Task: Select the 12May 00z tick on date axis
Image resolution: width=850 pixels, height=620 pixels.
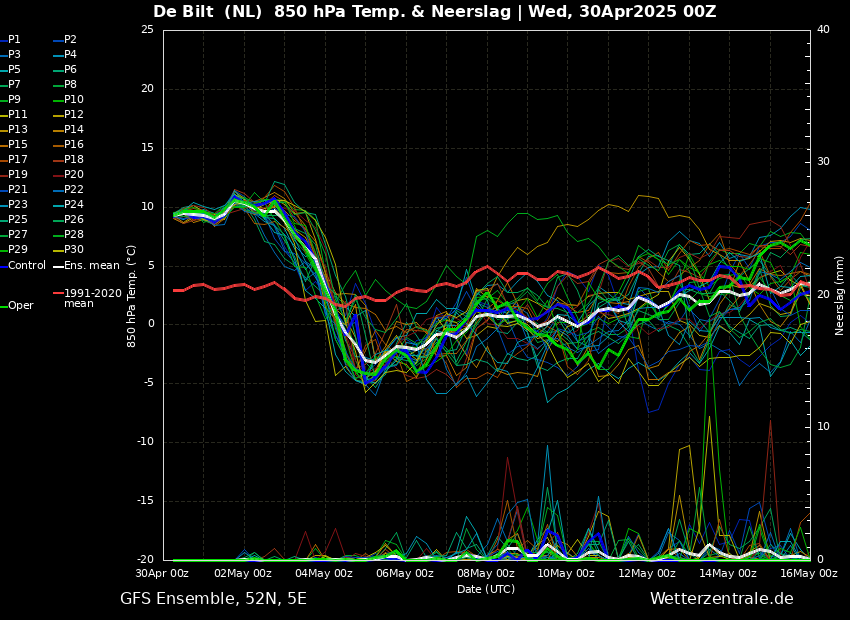Action: click(647, 574)
